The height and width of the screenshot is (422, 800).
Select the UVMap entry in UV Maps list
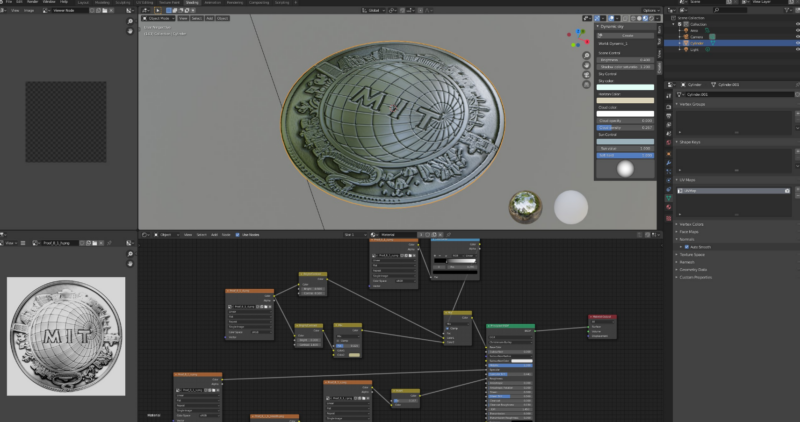coord(735,191)
